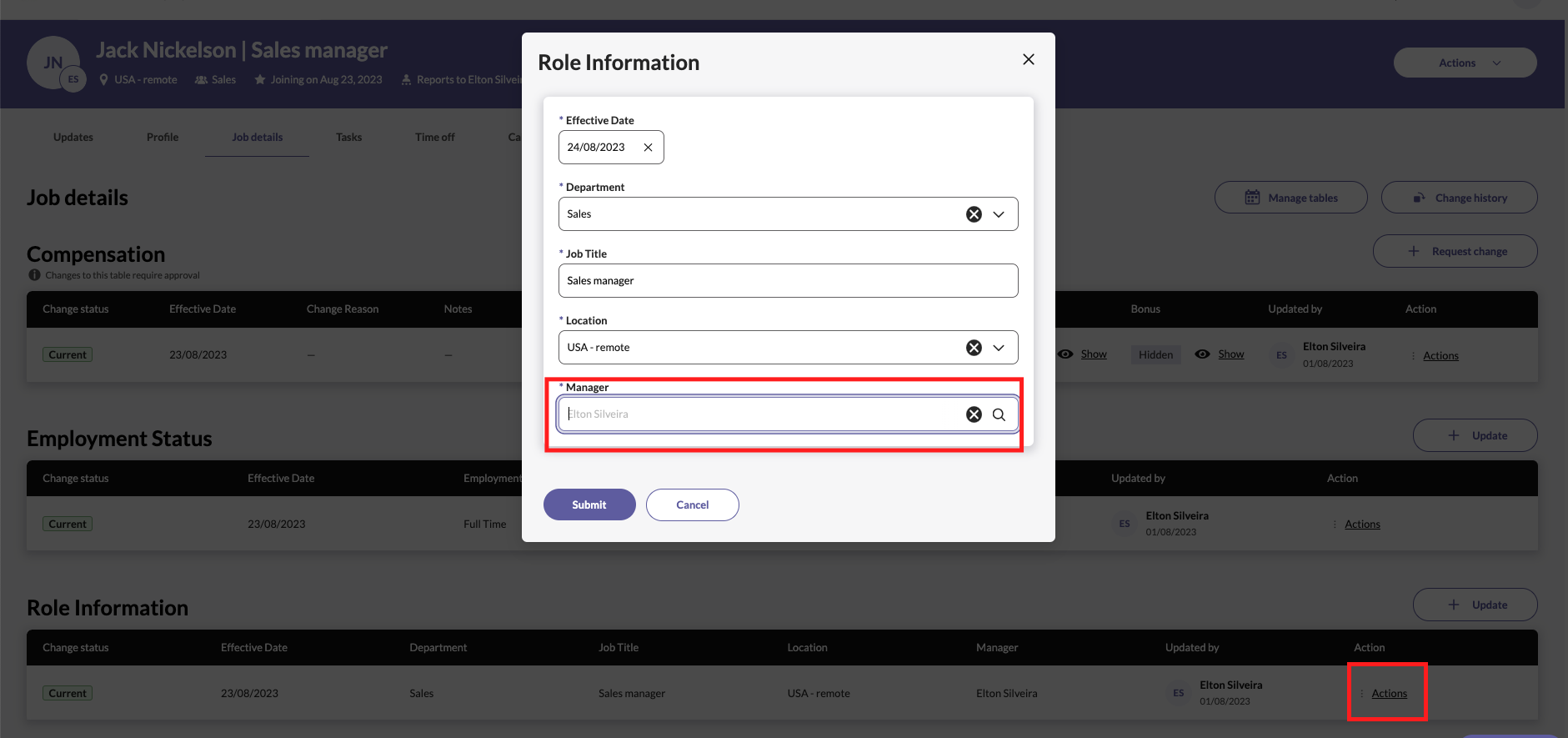Open Actions link in Role Information row

tap(1389, 694)
